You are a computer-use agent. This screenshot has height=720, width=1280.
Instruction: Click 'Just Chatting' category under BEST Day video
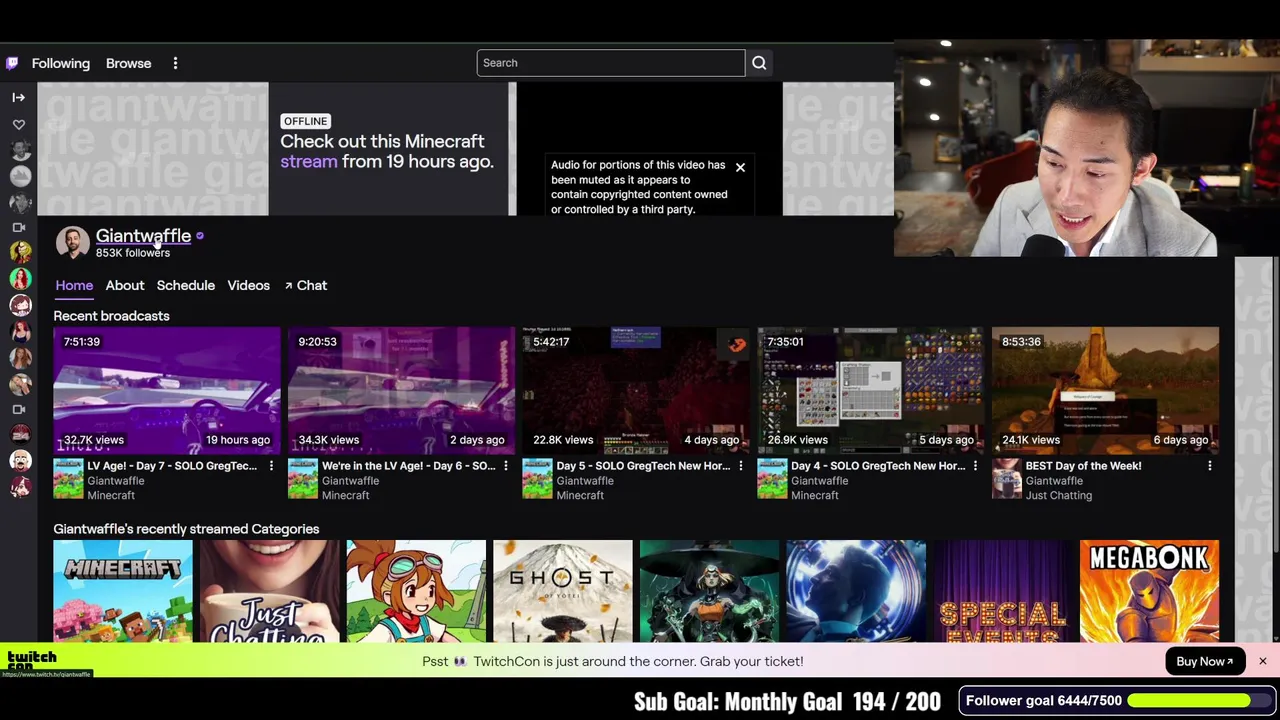(1059, 495)
